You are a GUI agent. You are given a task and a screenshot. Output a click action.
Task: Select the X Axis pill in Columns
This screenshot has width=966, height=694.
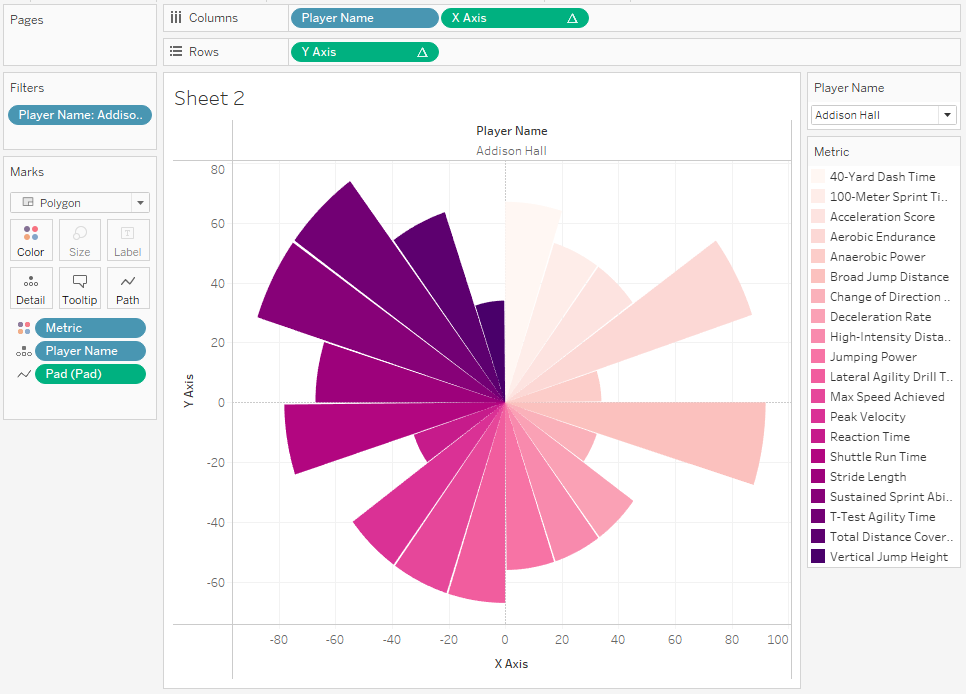click(x=515, y=18)
